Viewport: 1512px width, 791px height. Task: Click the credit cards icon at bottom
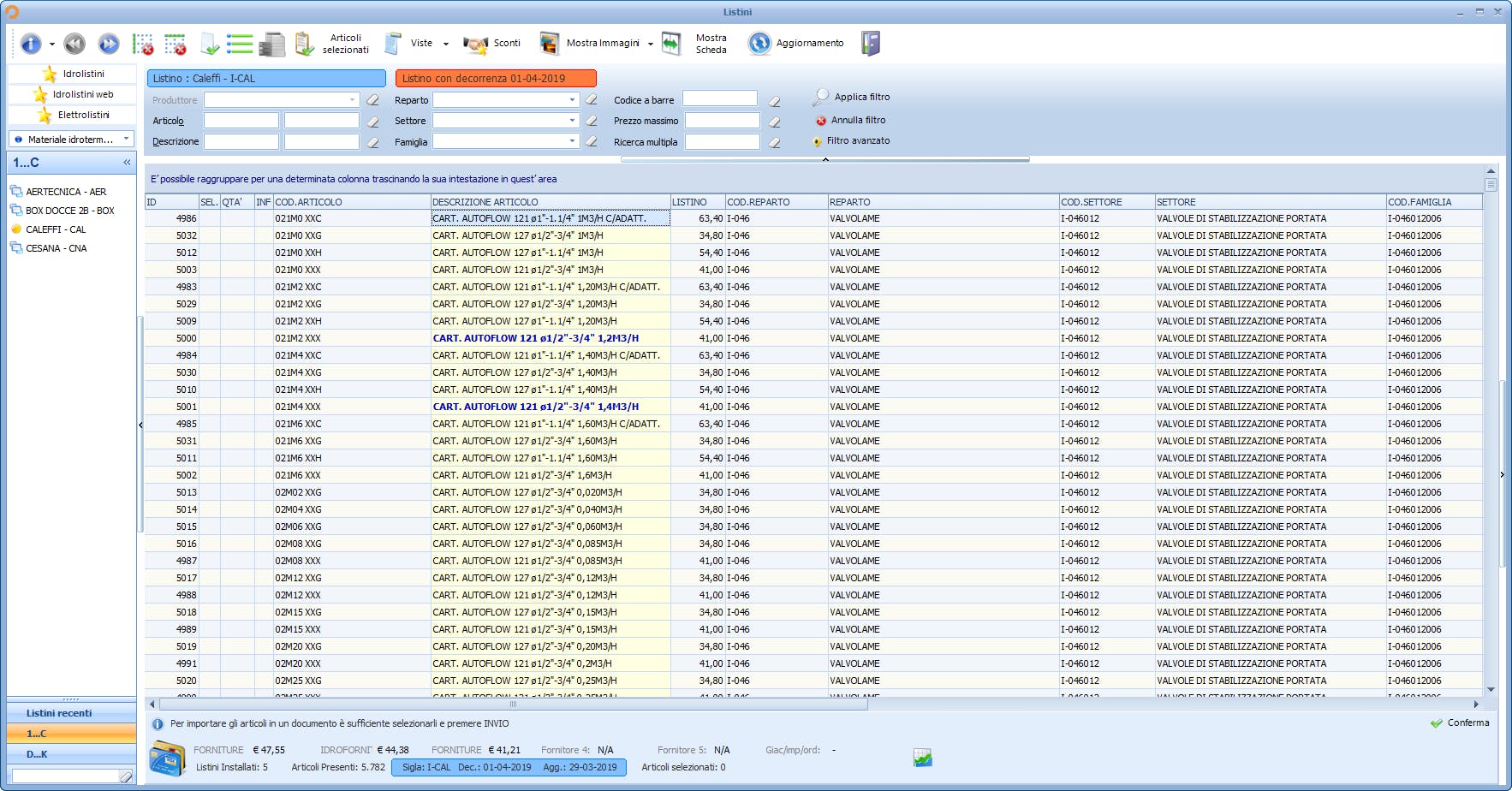pyautogui.click(x=167, y=758)
